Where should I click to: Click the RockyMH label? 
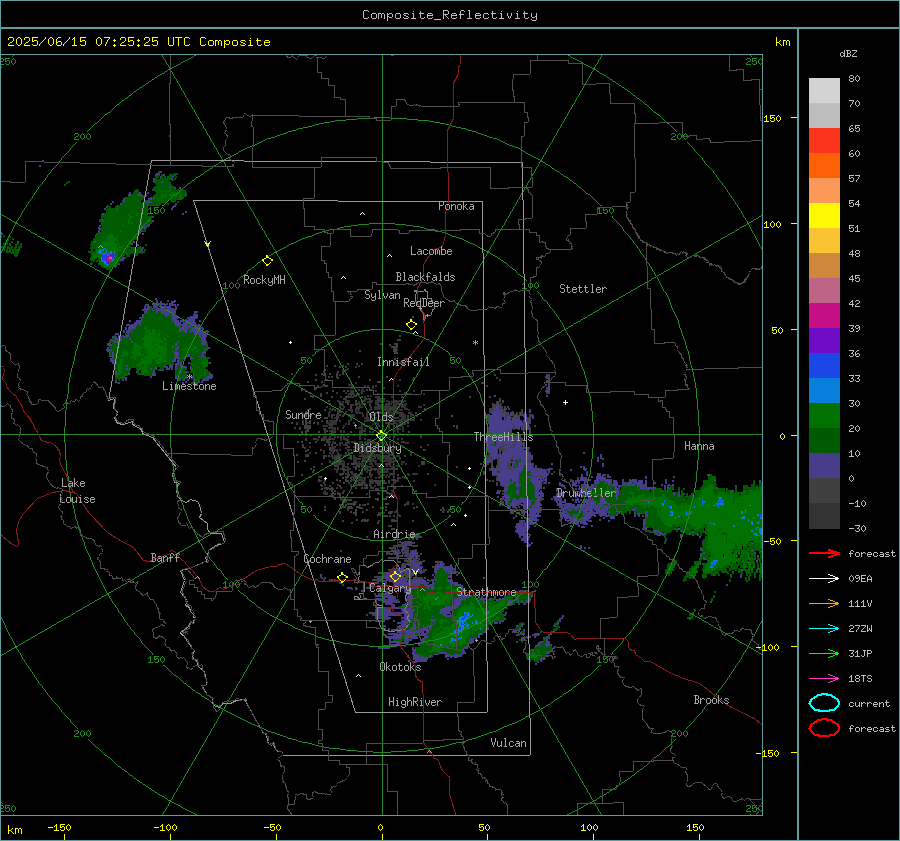point(264,280)
